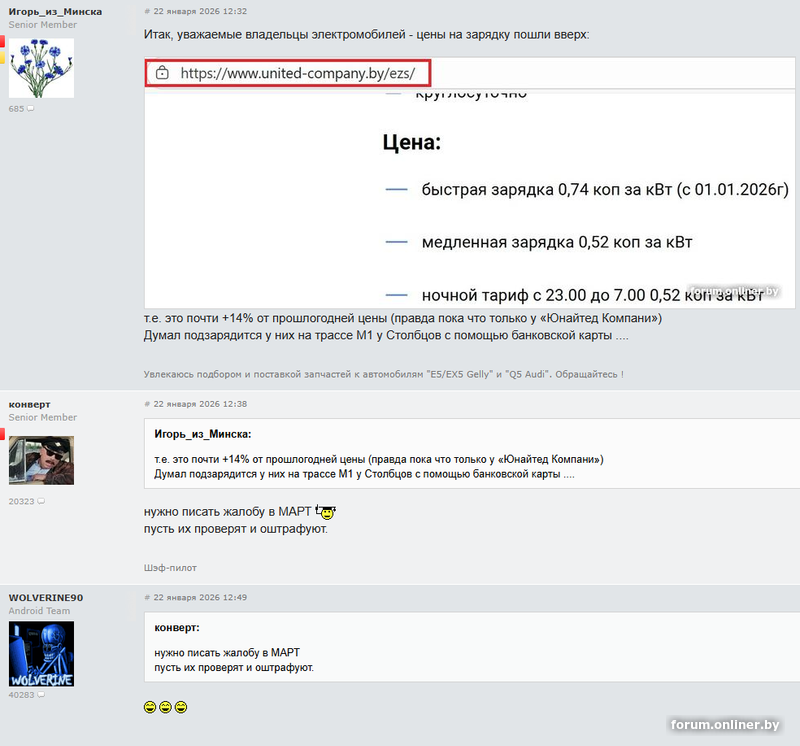Click the speech bubble icon beside 685
Image resolution: width=800 pixels, height=746 pixels.
pos(30,109)
